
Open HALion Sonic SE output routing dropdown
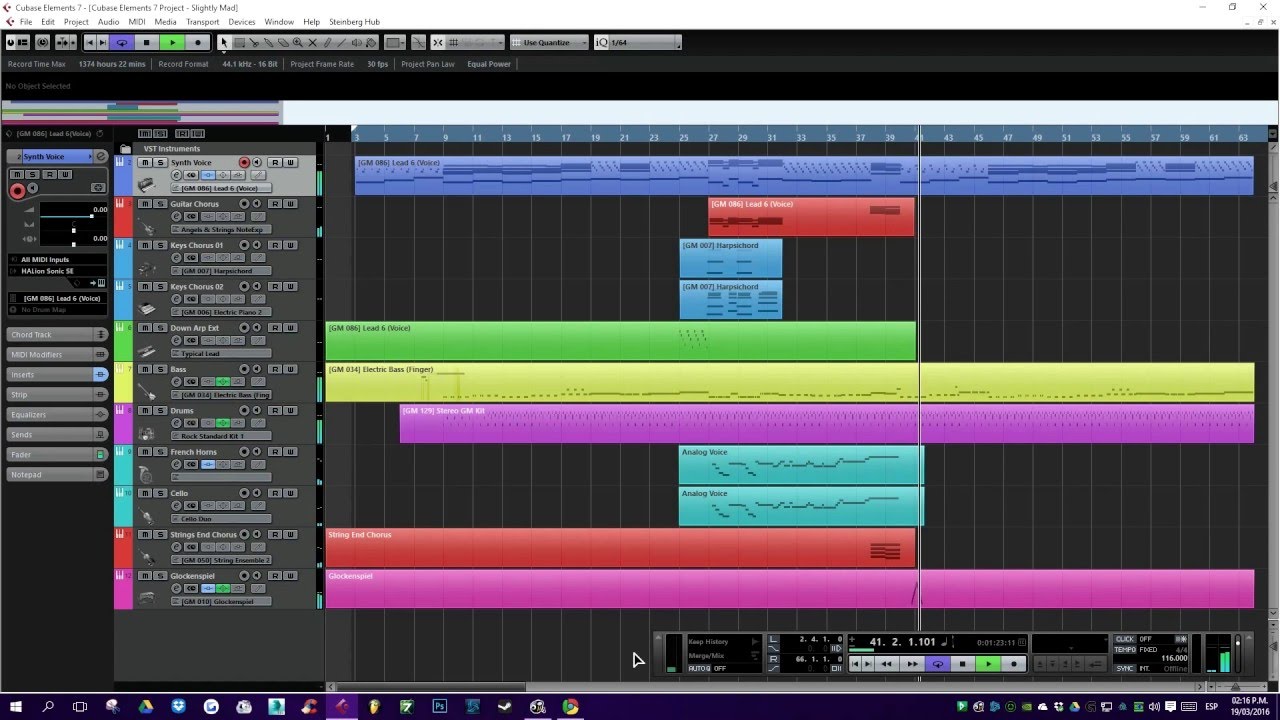pos(58,271)
